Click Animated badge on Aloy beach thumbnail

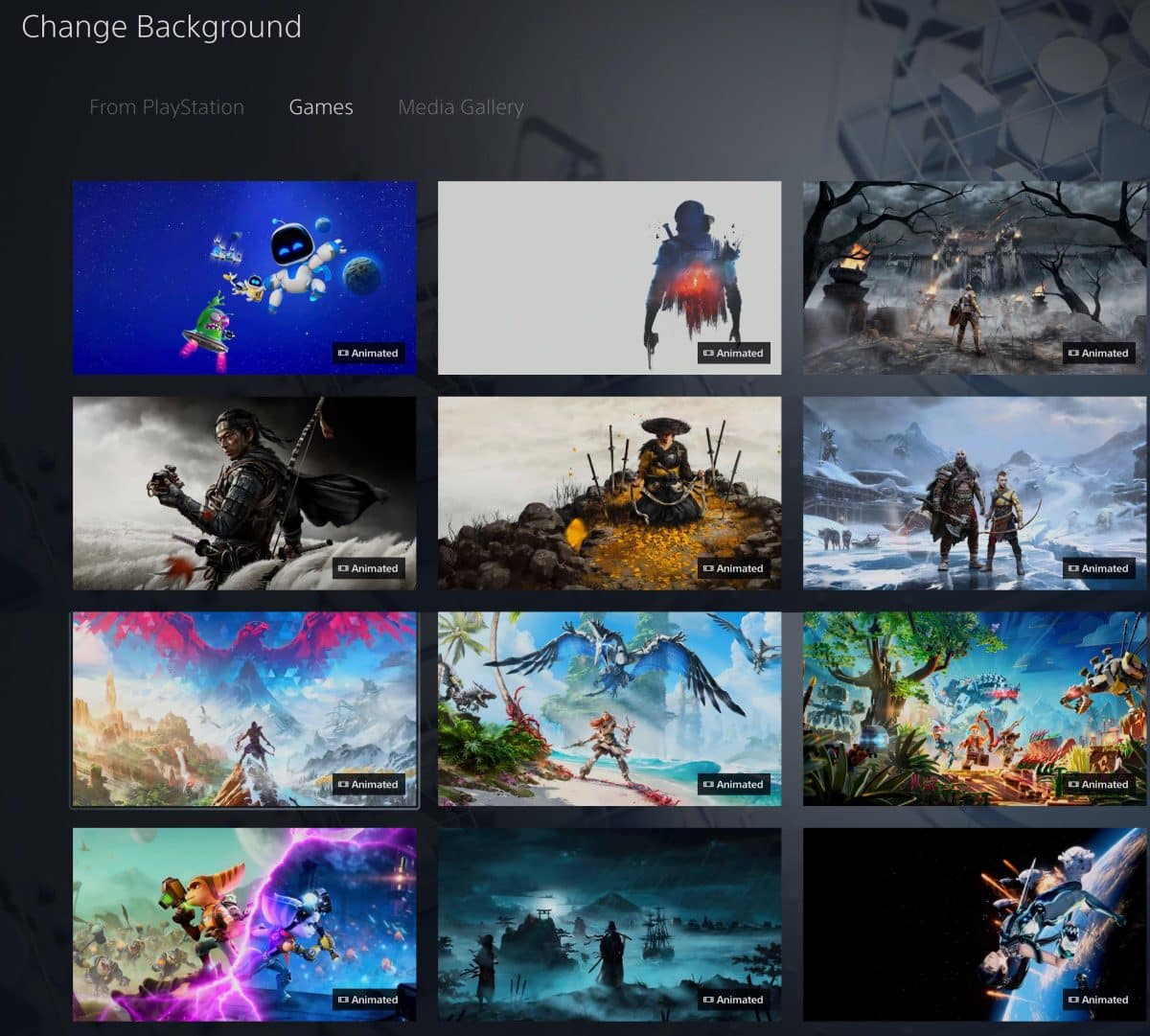pos(733,784)
